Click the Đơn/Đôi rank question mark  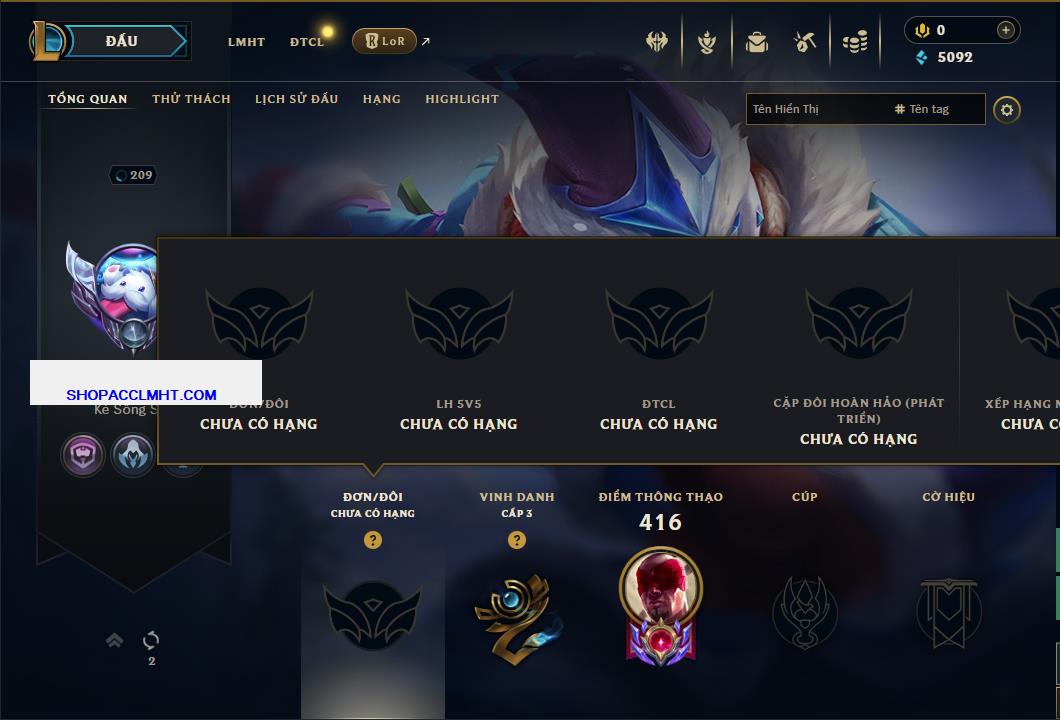click(x=372, y=539)
